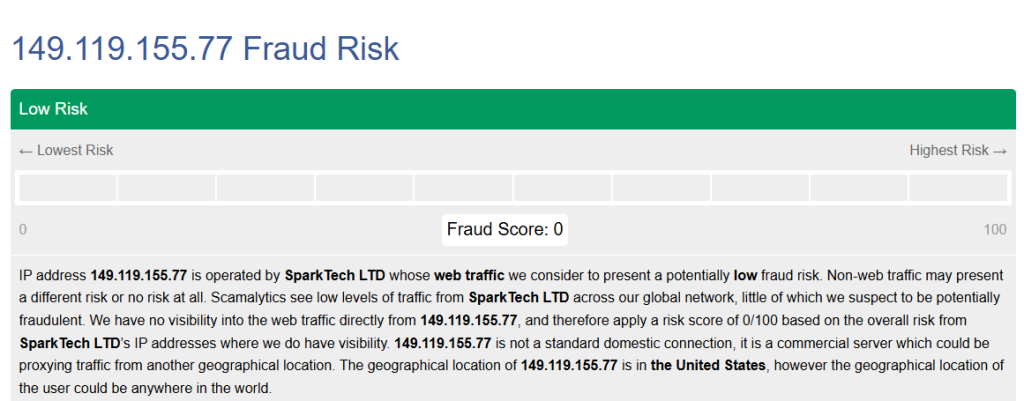Click the ninth segment of the risk meter
1024x401 pixels.
858,188
